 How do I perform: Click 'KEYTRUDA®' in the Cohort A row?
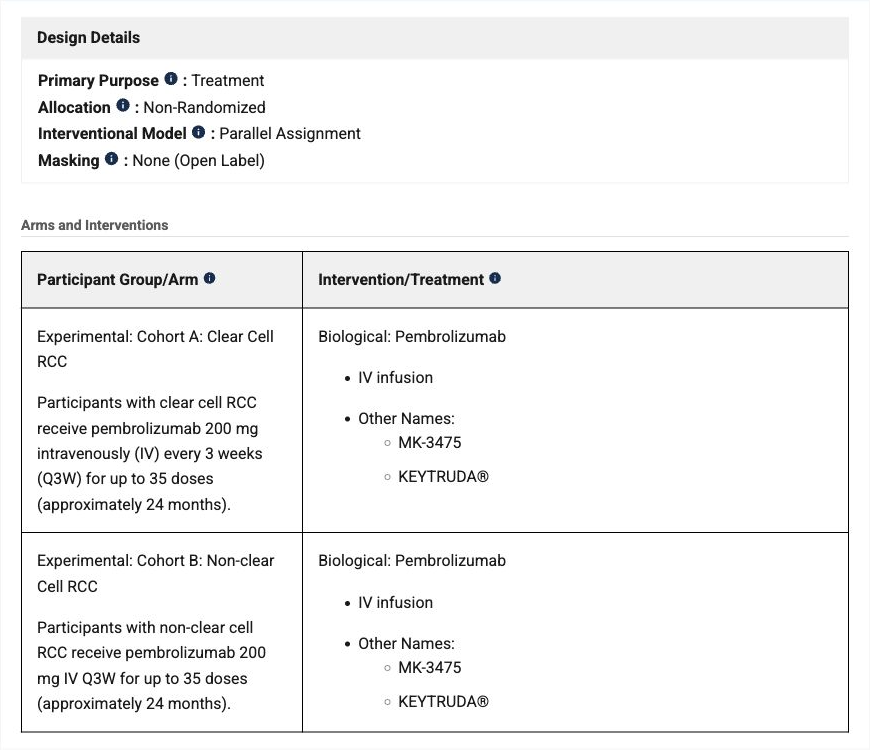pyautogui.click(x=443, y=477)
